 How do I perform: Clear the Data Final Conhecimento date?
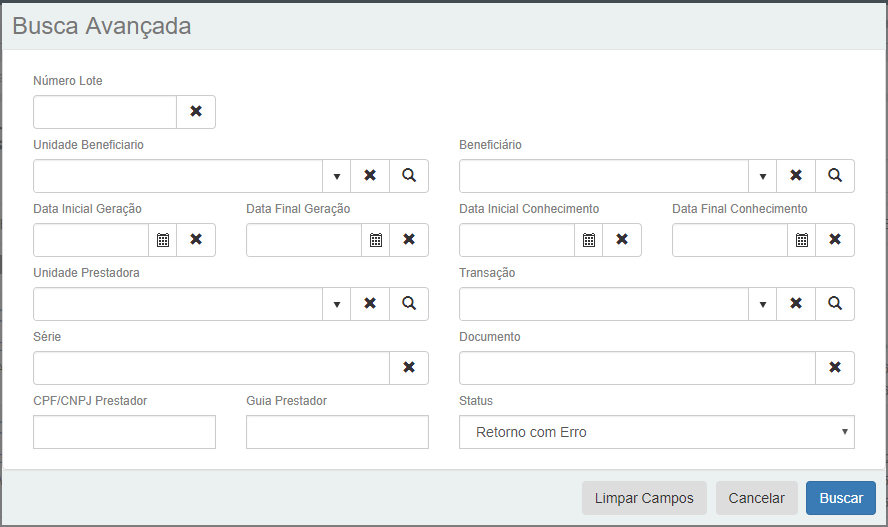pos(835,240)
